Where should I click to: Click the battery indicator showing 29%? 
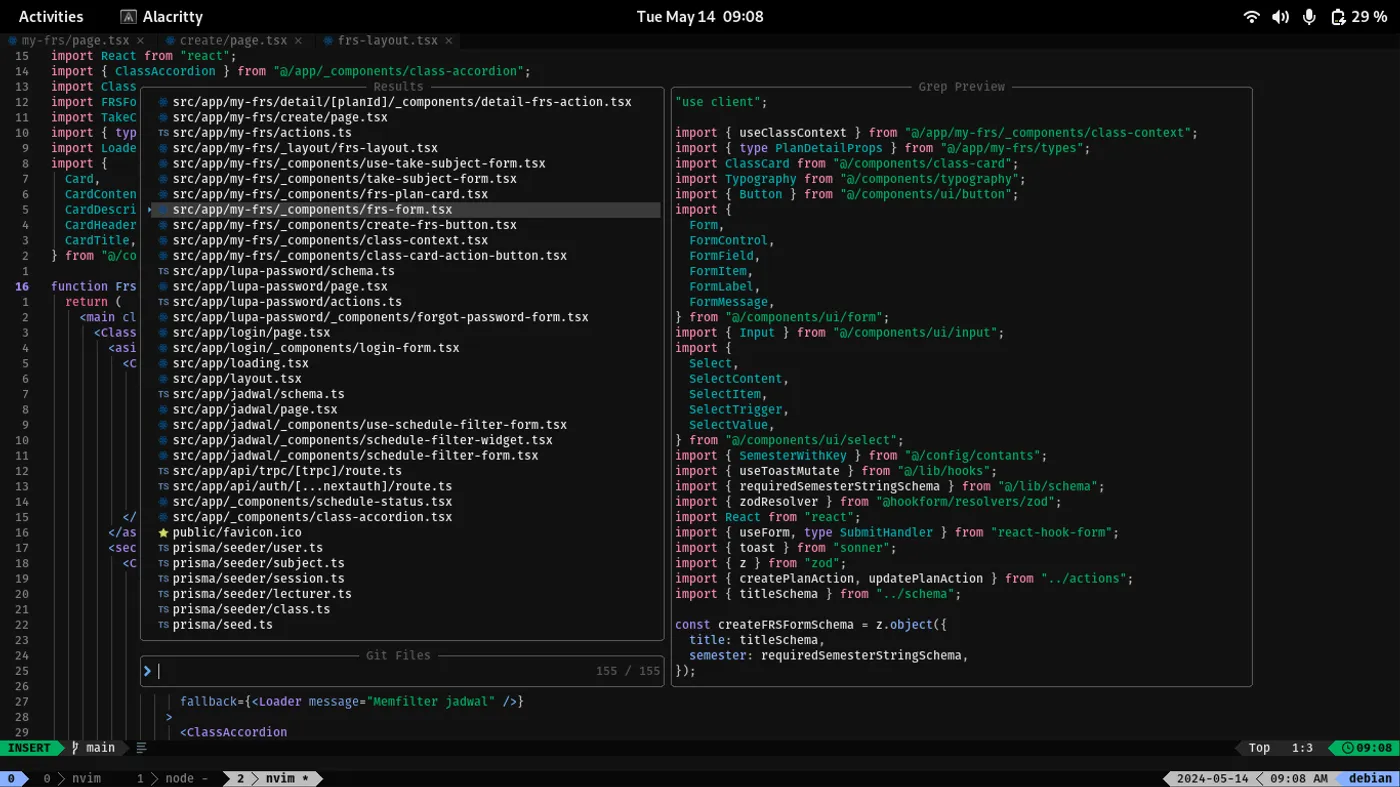(1360, 16)
